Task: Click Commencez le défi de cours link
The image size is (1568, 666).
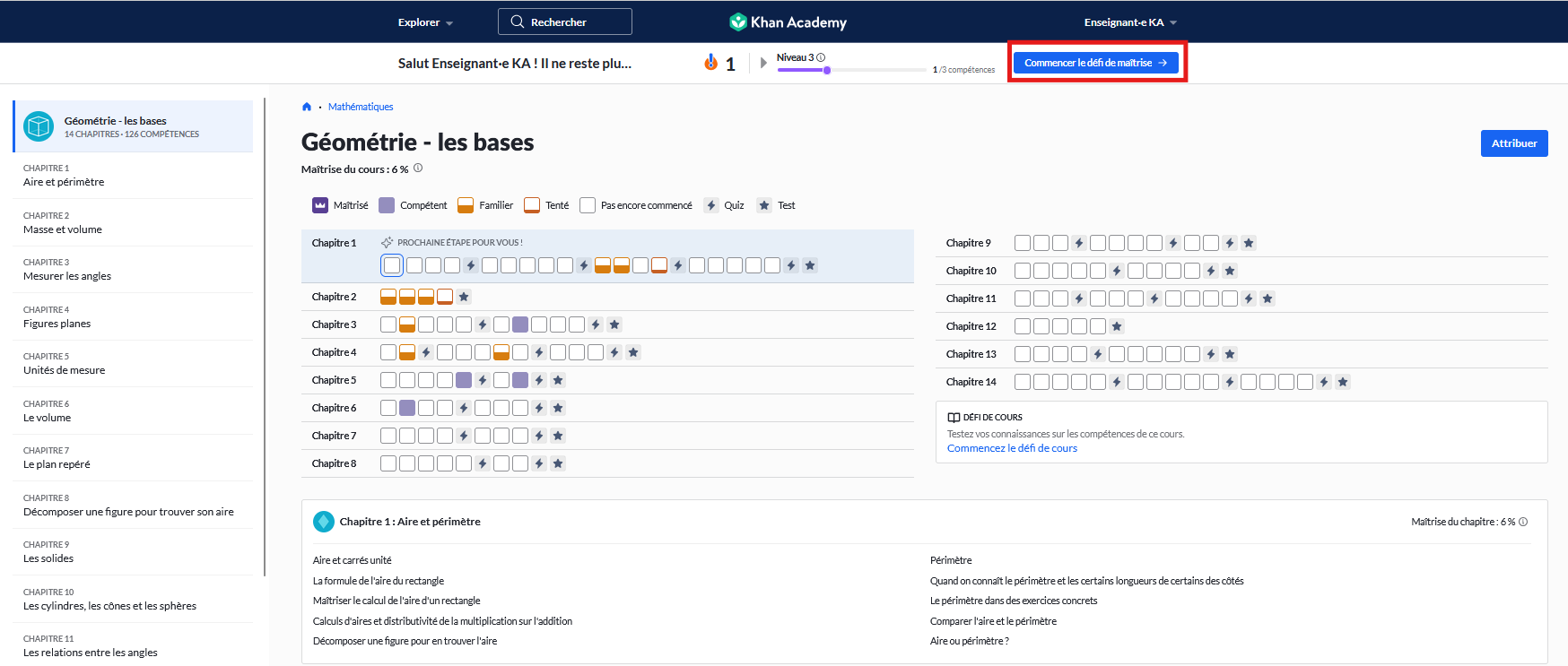Action: [1012, 448]
